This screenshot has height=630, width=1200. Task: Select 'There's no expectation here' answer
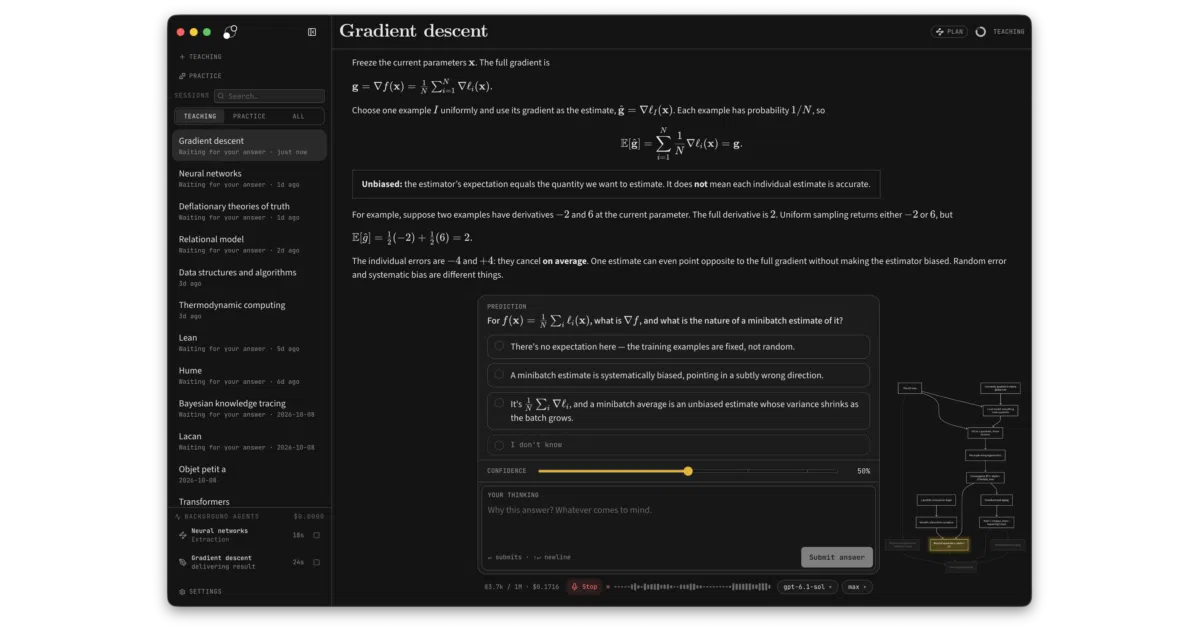[678, 346]
